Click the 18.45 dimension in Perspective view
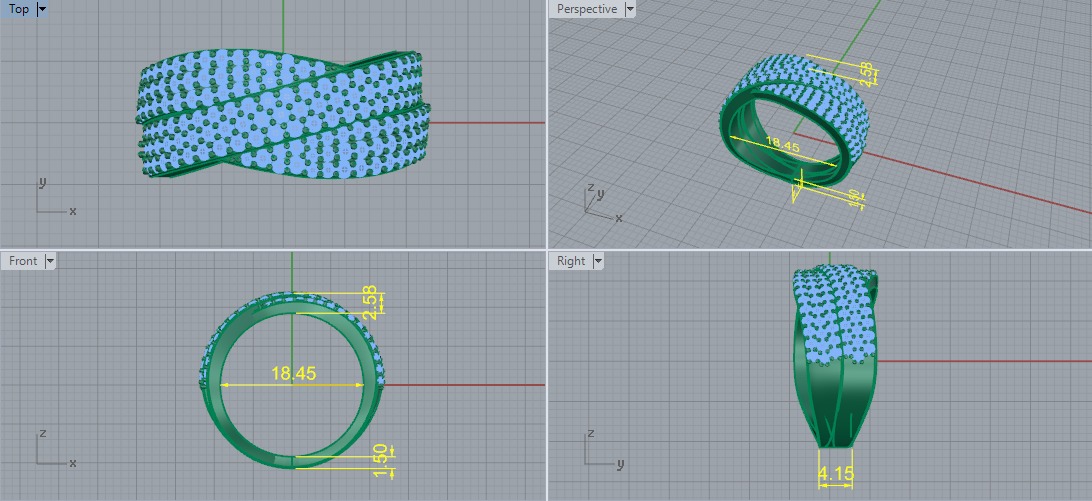The height and width of the screenshot is (501, 1092). [x=782, y=144]
